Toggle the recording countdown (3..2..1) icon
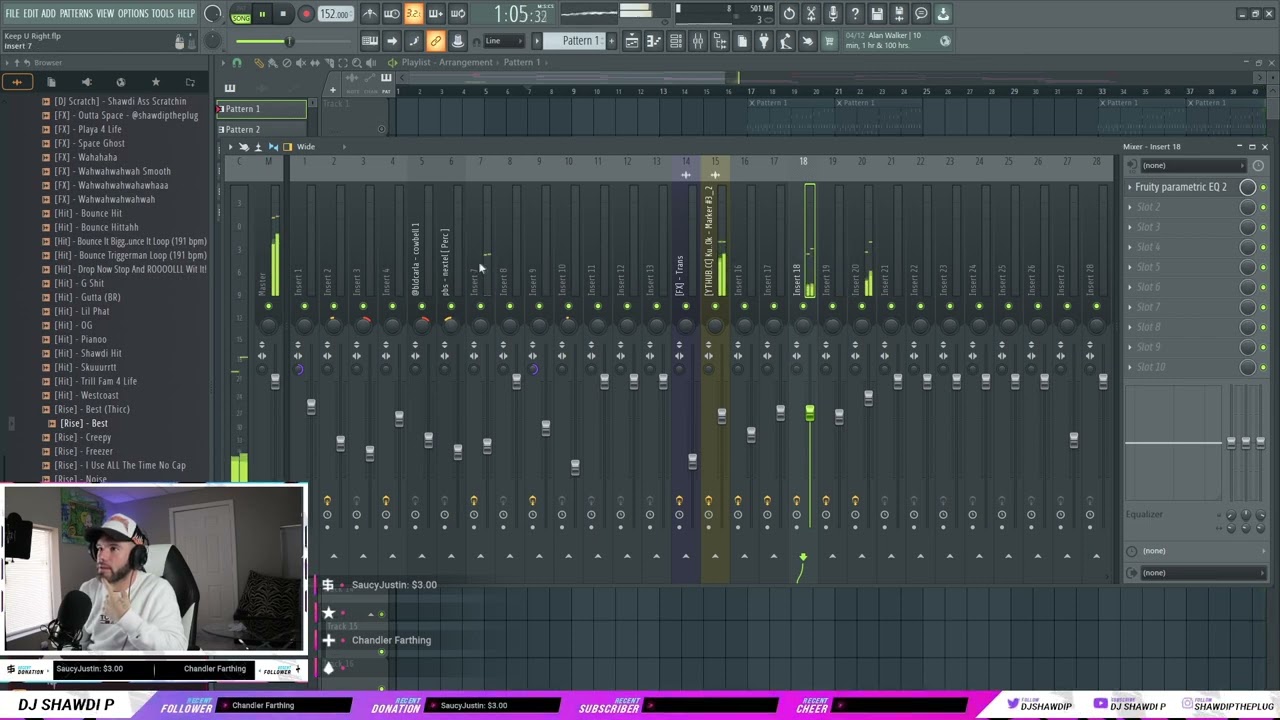Viewport: 1280px width, 720px height. tap(415, 13)
